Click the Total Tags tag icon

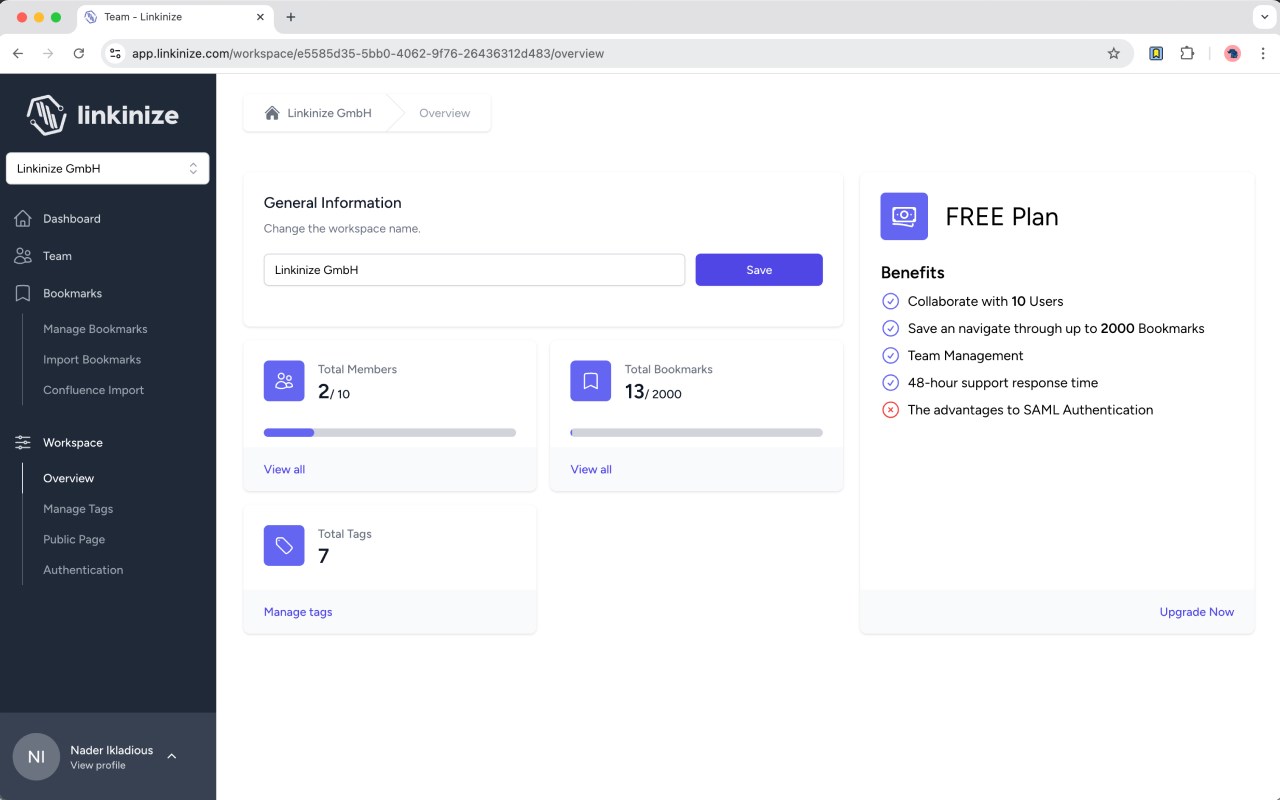pyautogui.click(x=284, y=546)
